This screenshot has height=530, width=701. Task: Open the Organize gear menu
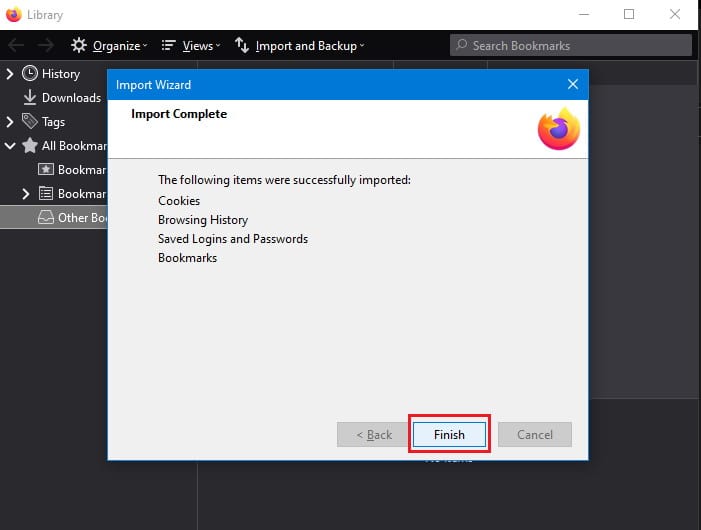[x=109, y=46]
